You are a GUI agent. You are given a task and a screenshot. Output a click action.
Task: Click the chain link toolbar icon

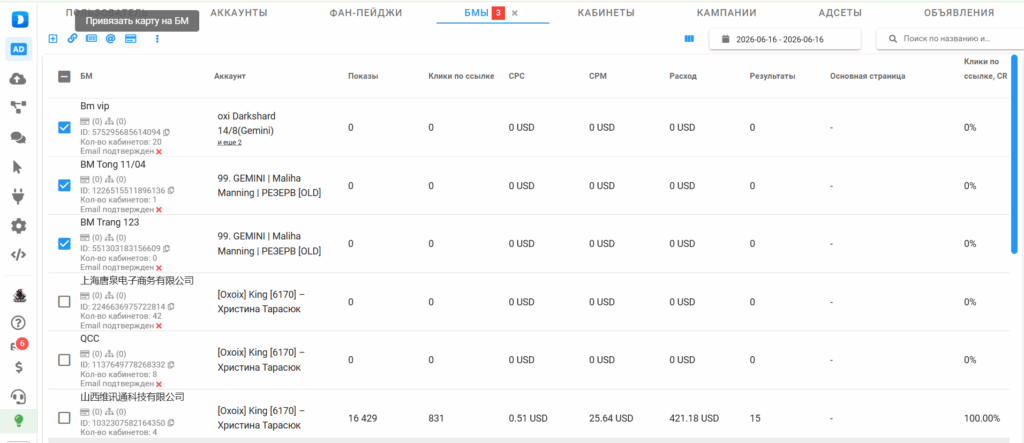coord(72,39)
